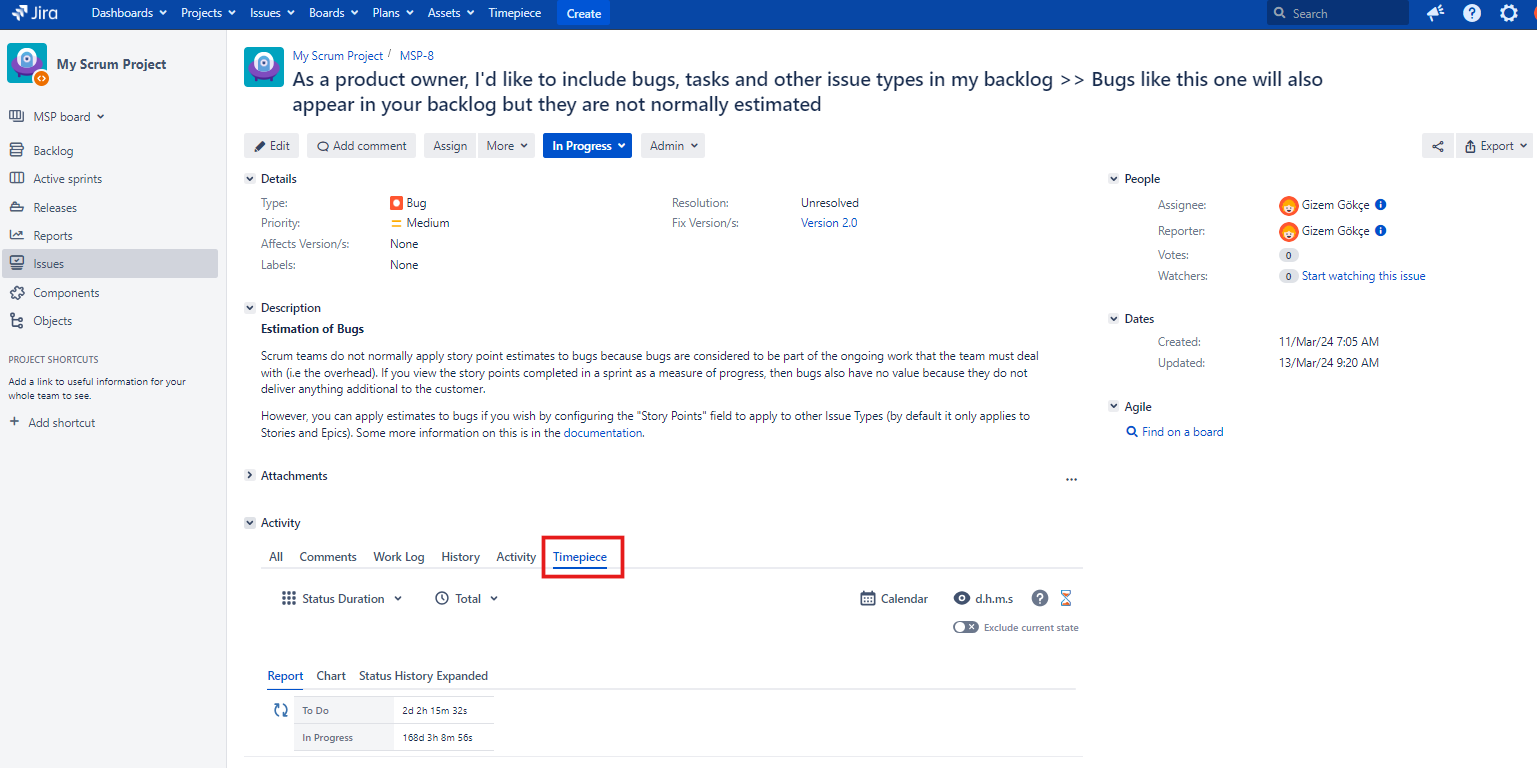Open the Timepiece help question mark icon
This screenshot has height=768, width=1537.
[x=1040, y=598]
